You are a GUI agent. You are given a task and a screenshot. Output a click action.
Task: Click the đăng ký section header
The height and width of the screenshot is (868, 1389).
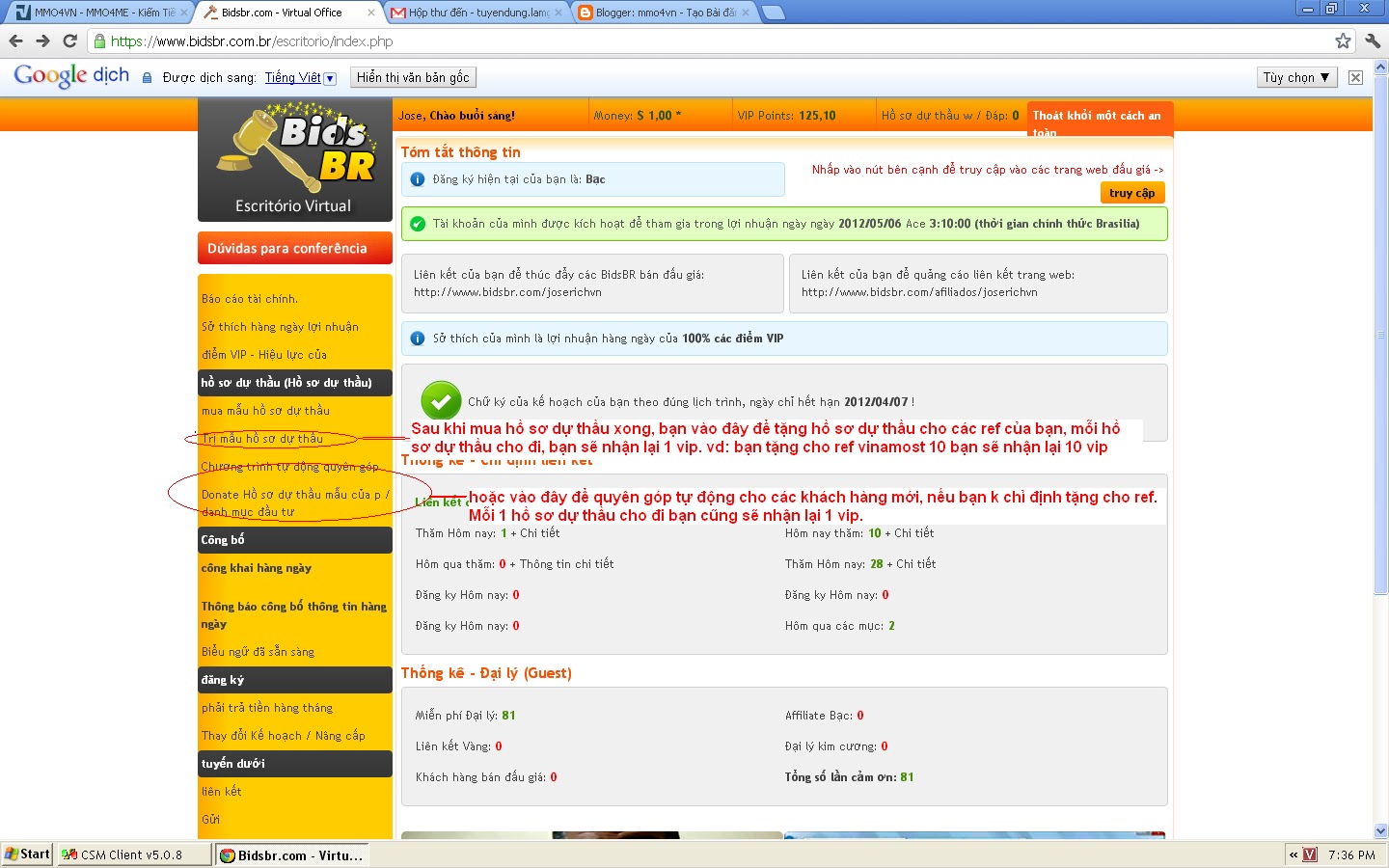pyautogui.click(x=295, y=680)
